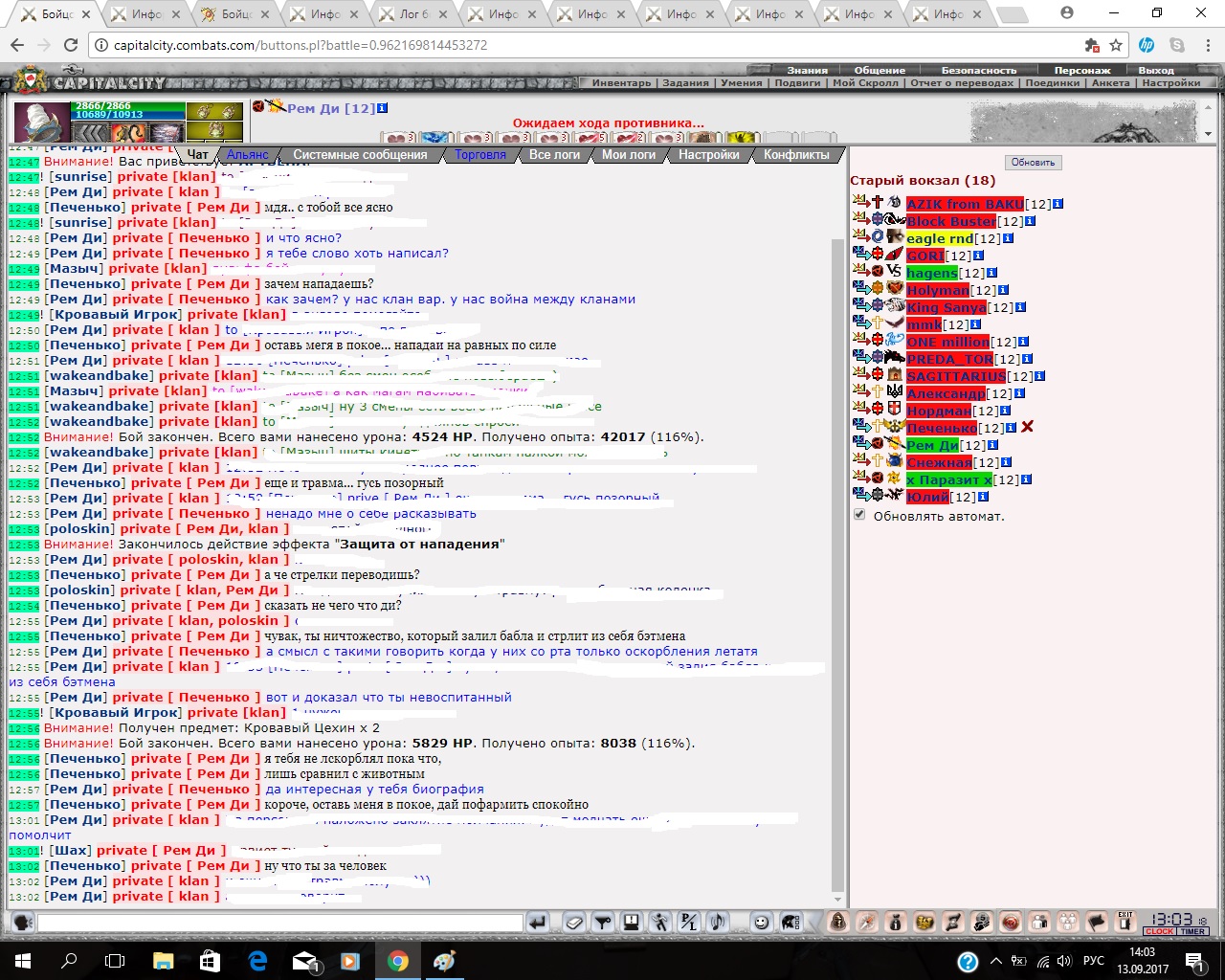
Task: Open the Инвентарь link
Action: click(621, 82)
